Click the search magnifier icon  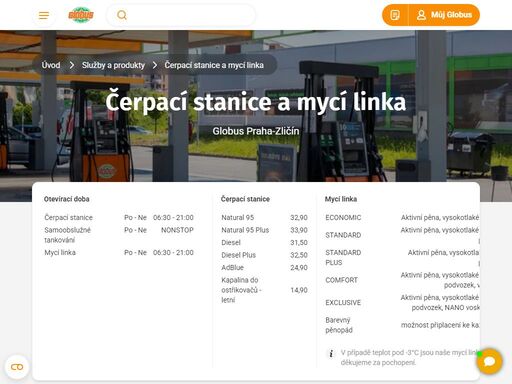coord(122,15)
